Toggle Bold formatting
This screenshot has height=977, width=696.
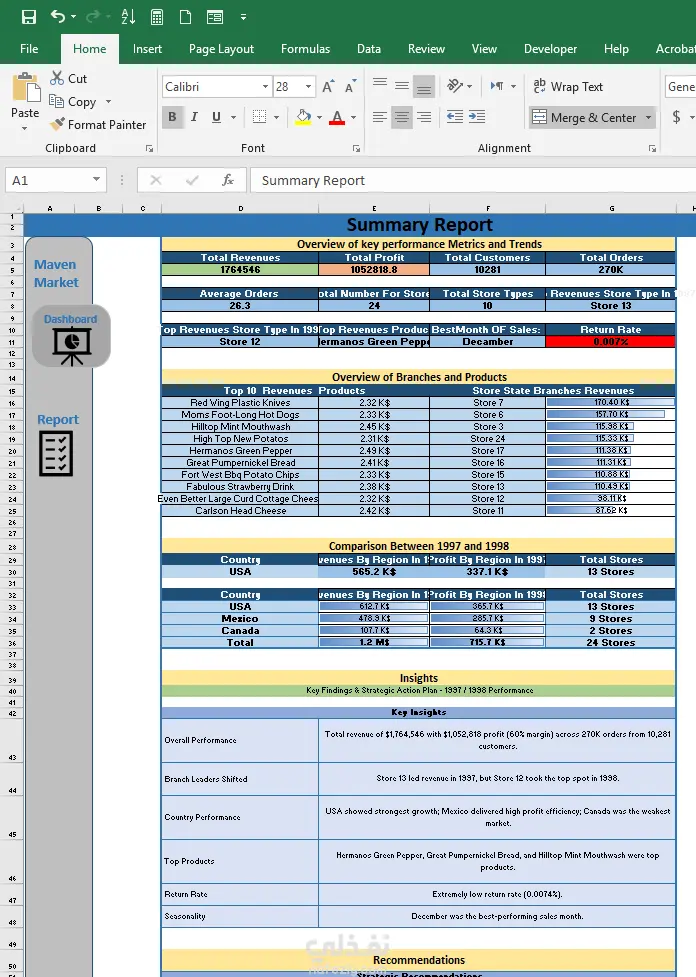(173, 117)
